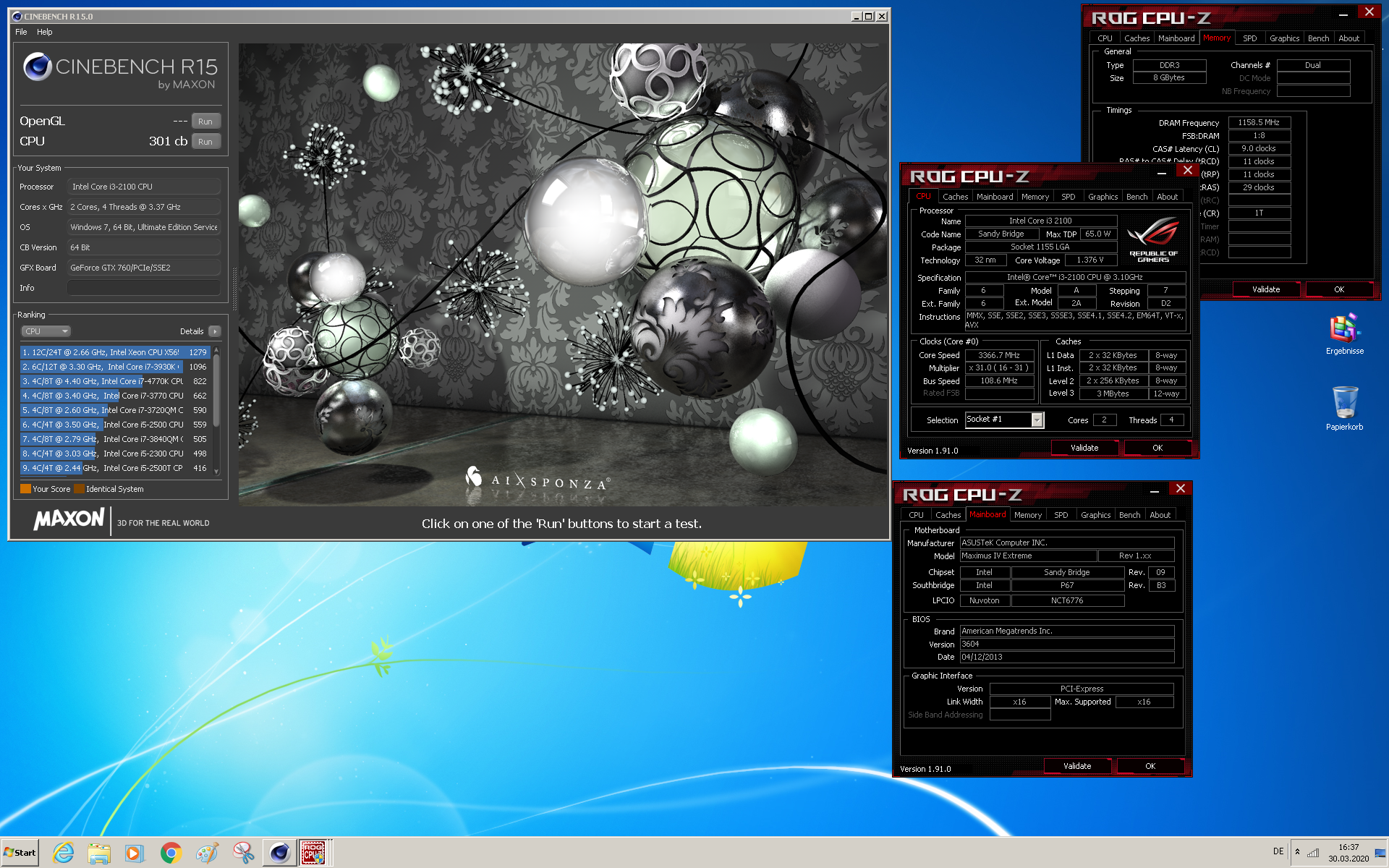Select ranking row Core i5-2500 559
Screen dimensions: 1389x868
[114, 425]
